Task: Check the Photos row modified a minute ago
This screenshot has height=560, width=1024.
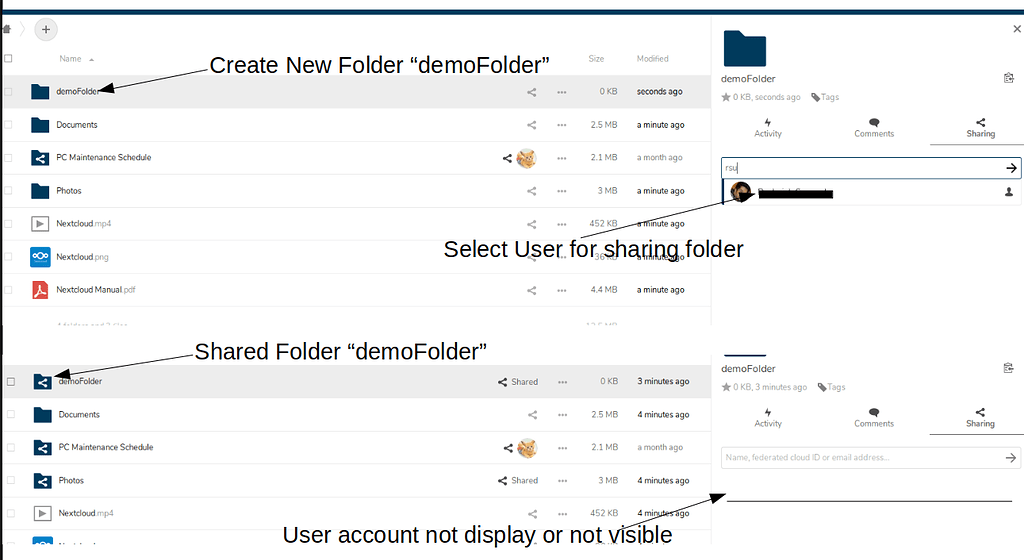Action: pyautogui.click(x=8, y=191)
